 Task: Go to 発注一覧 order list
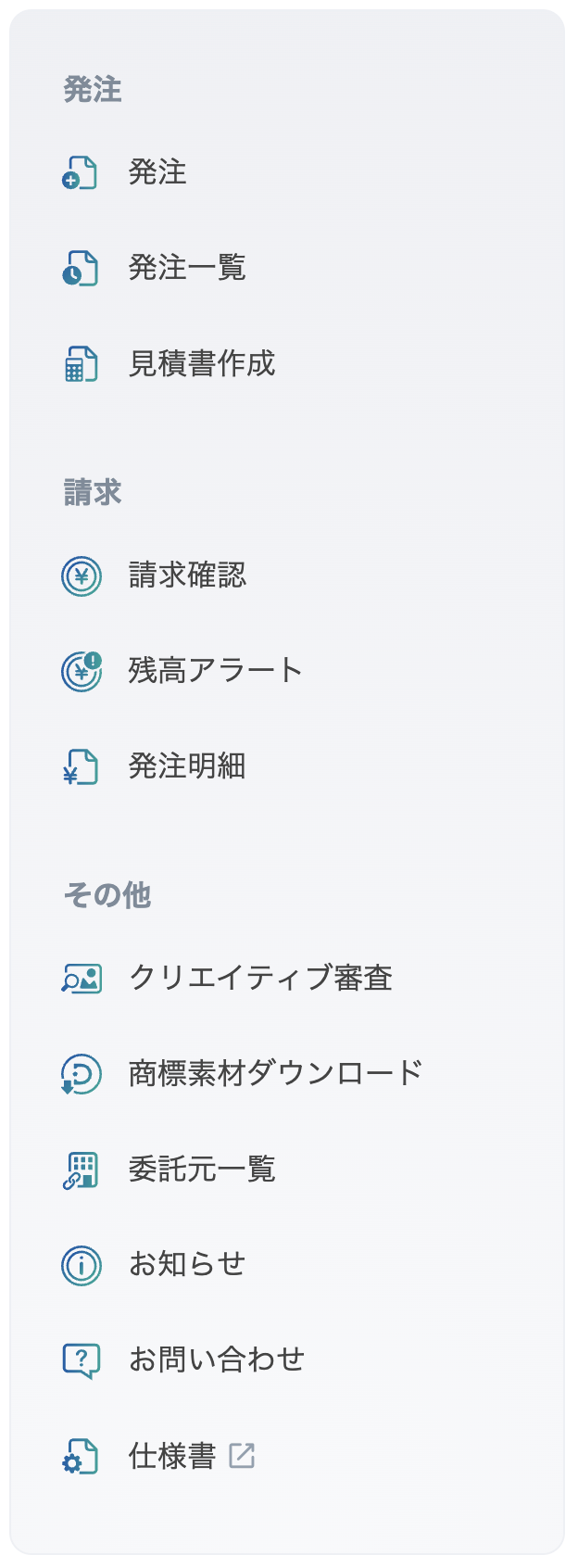pos(186,269)
